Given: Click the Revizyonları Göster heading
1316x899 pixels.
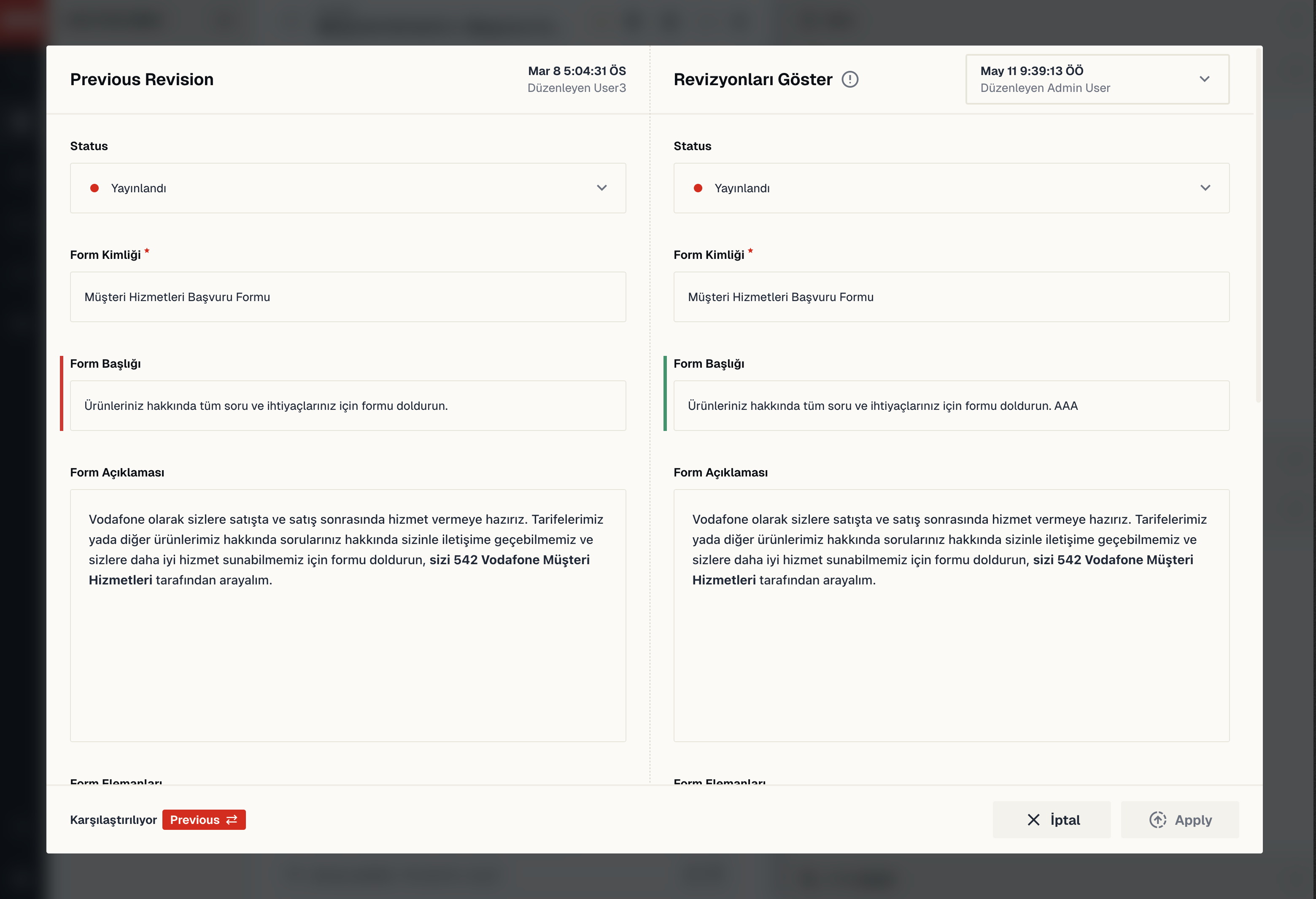Looking at the screenshot, I should click(x=753, y=79).
